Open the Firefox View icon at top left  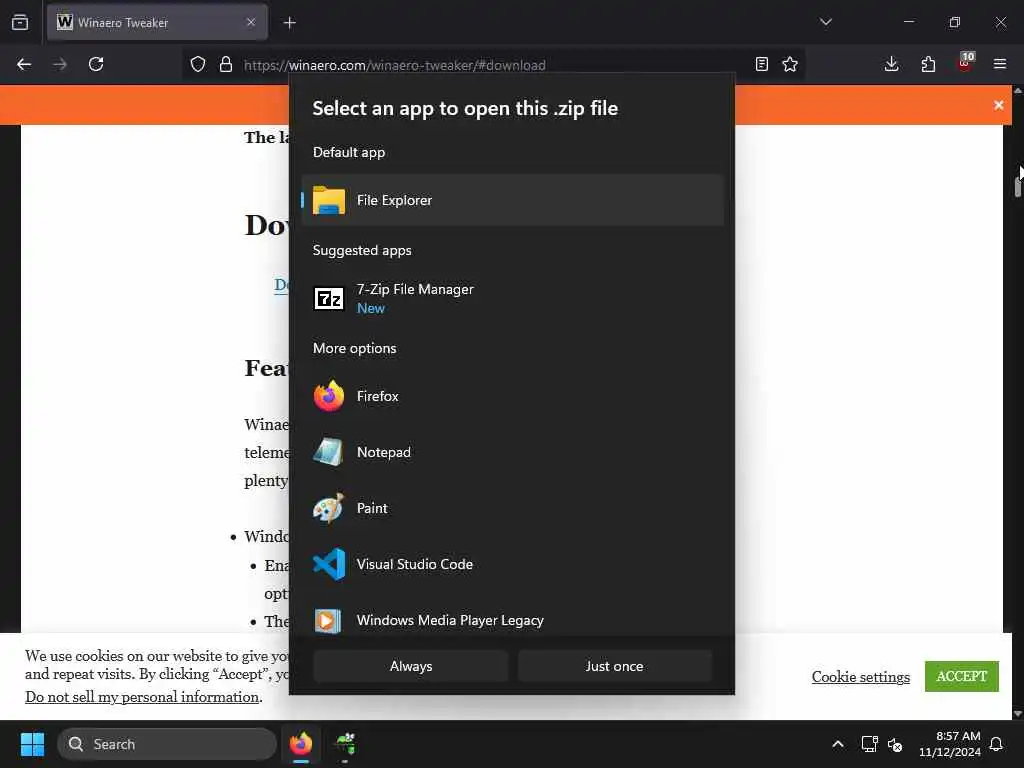coord(20,22)
